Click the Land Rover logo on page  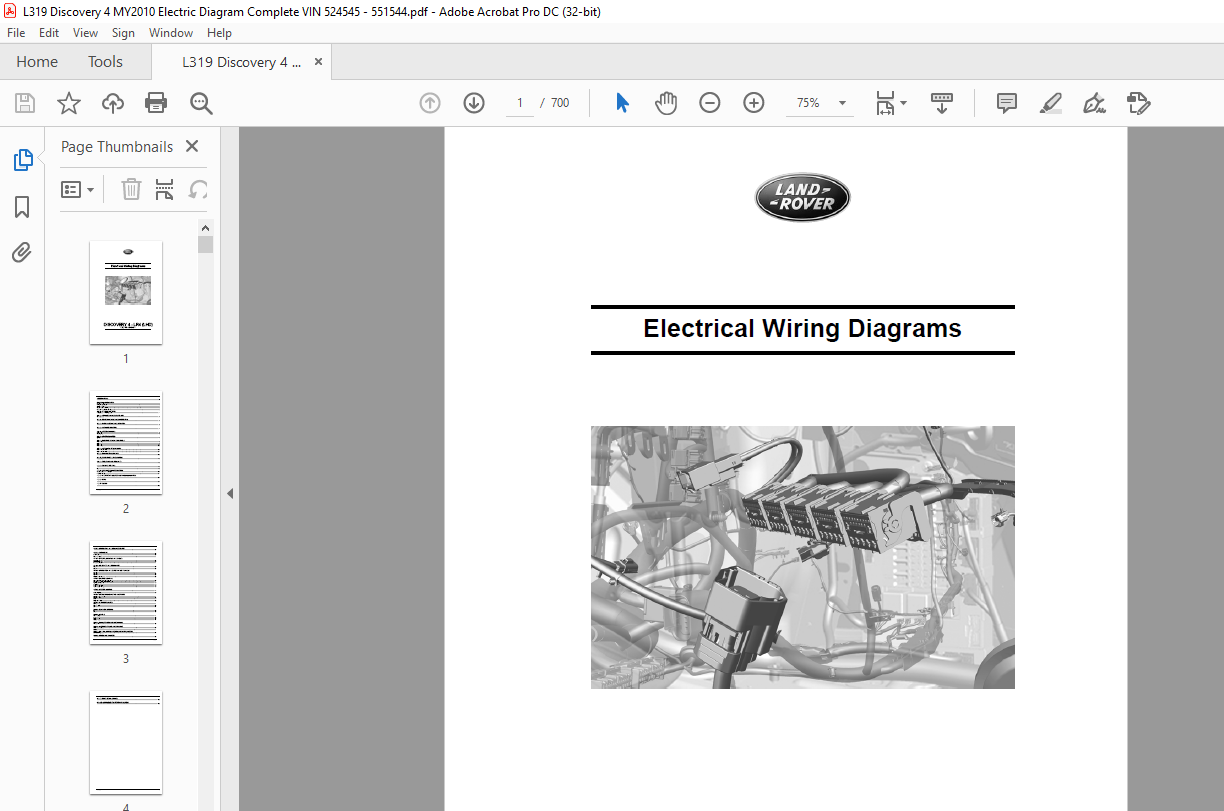(802, 198)
